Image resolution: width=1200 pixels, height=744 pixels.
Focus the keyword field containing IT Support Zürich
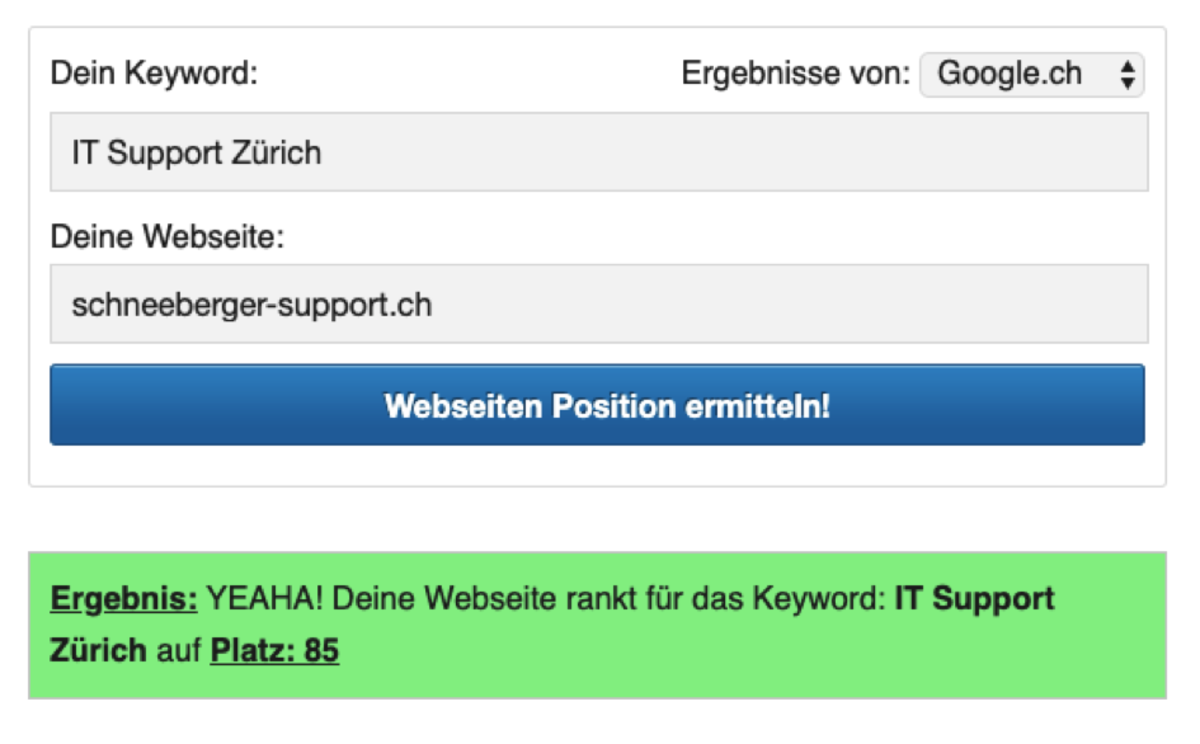[598, 152]
